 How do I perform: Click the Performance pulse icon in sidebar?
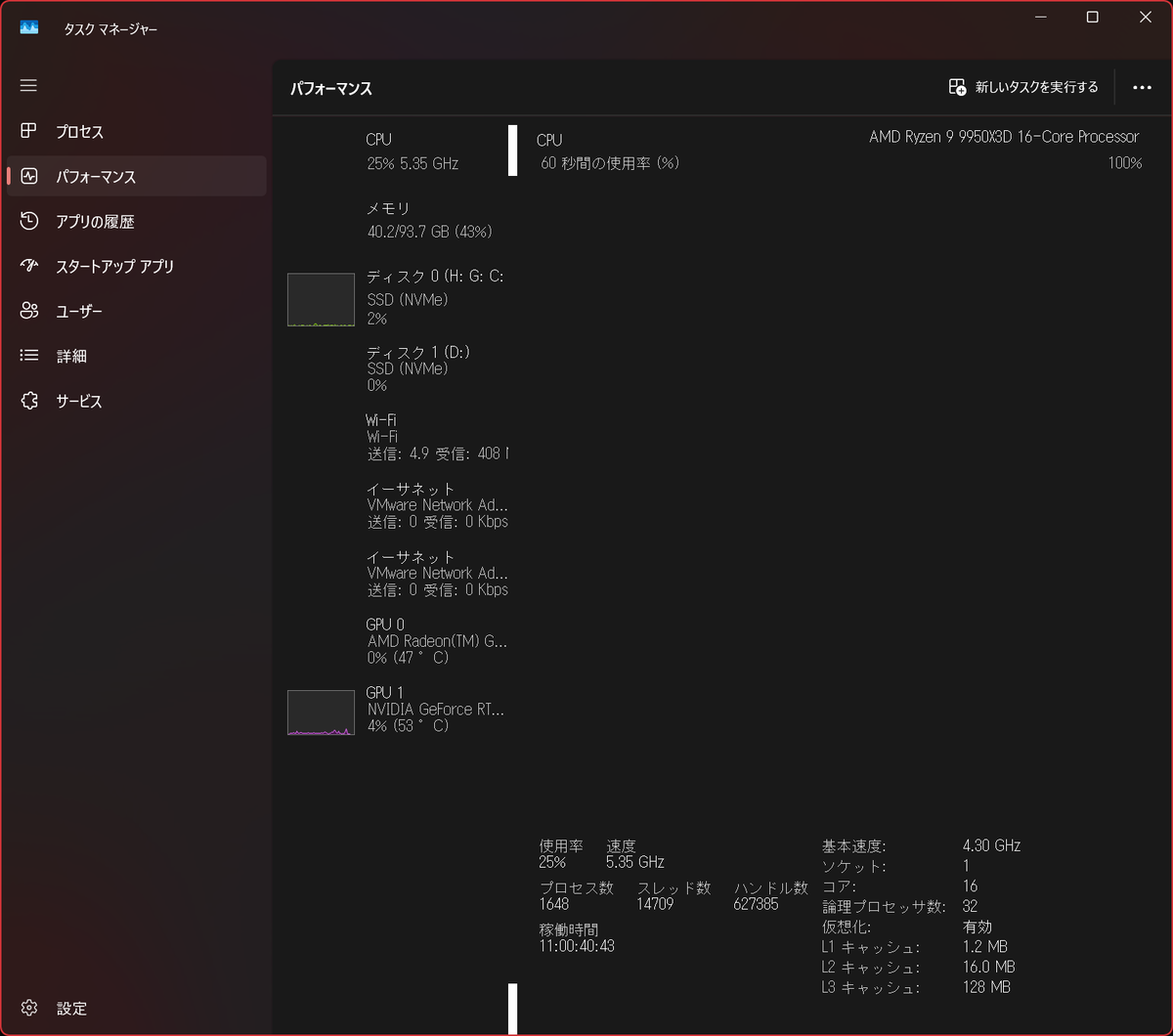click(x=28, y=176)
